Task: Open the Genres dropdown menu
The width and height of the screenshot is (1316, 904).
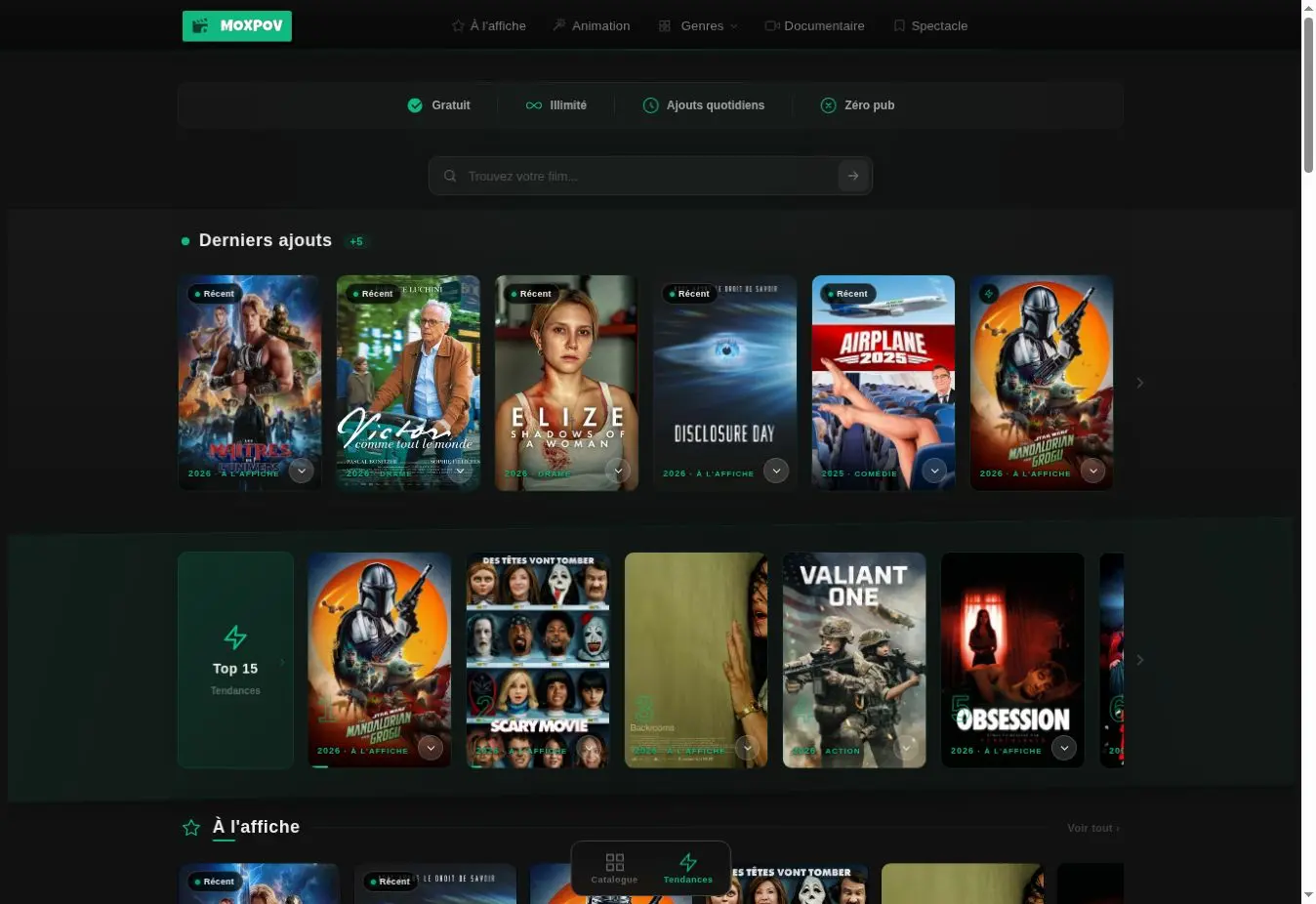Action: click(x=698, y=26)
